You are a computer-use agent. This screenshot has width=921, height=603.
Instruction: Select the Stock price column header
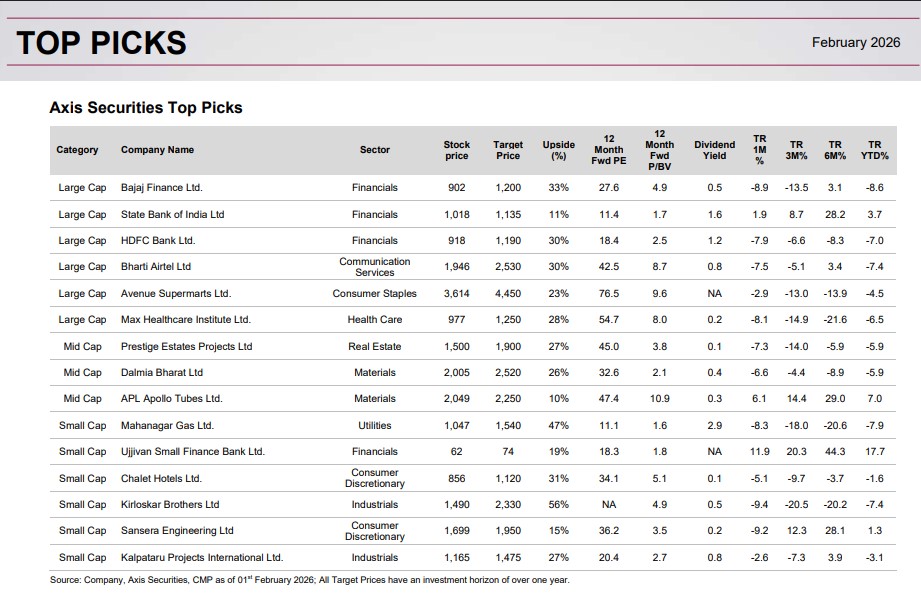456,149
